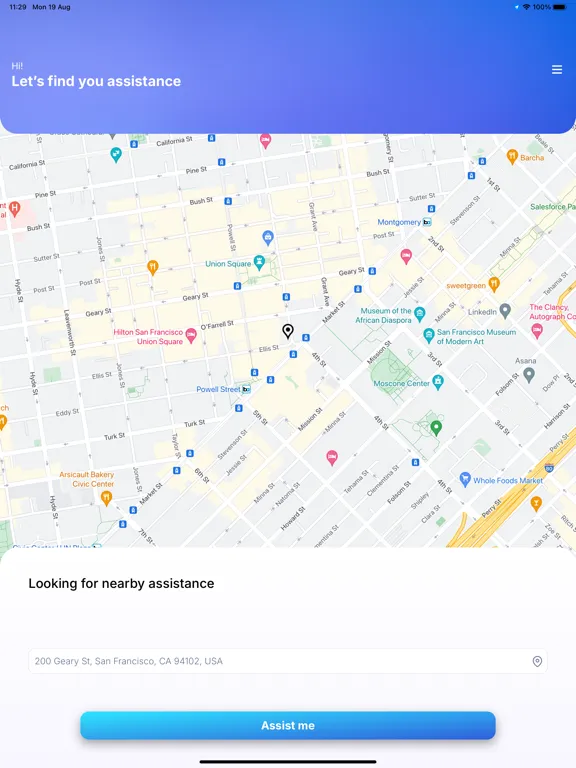Select the San Francisco Museum of Modern Art pin
The image size is (576, 768).
click(x=429, y=336)
